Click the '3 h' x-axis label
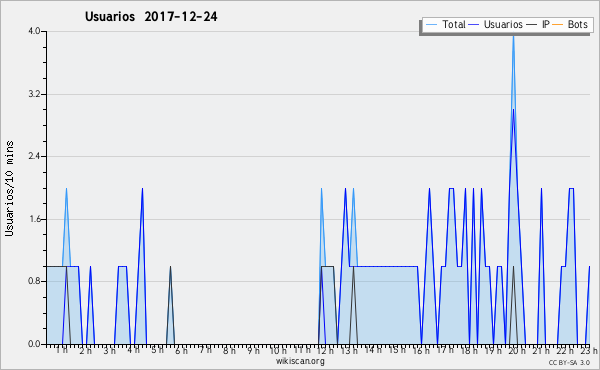Screen dimensions: 600x370 (x=109, y=350)
